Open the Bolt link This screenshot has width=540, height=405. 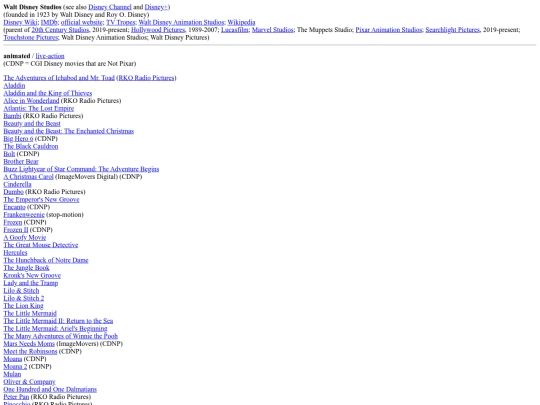pyautogui.click(x=9, y=154)
